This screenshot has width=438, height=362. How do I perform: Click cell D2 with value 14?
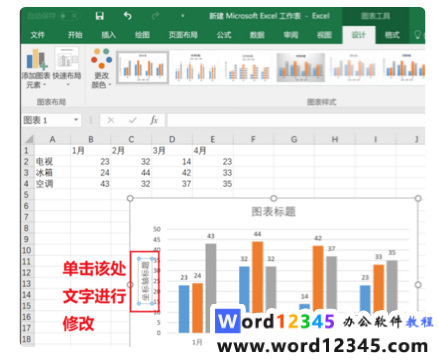[x=172, y=162]
